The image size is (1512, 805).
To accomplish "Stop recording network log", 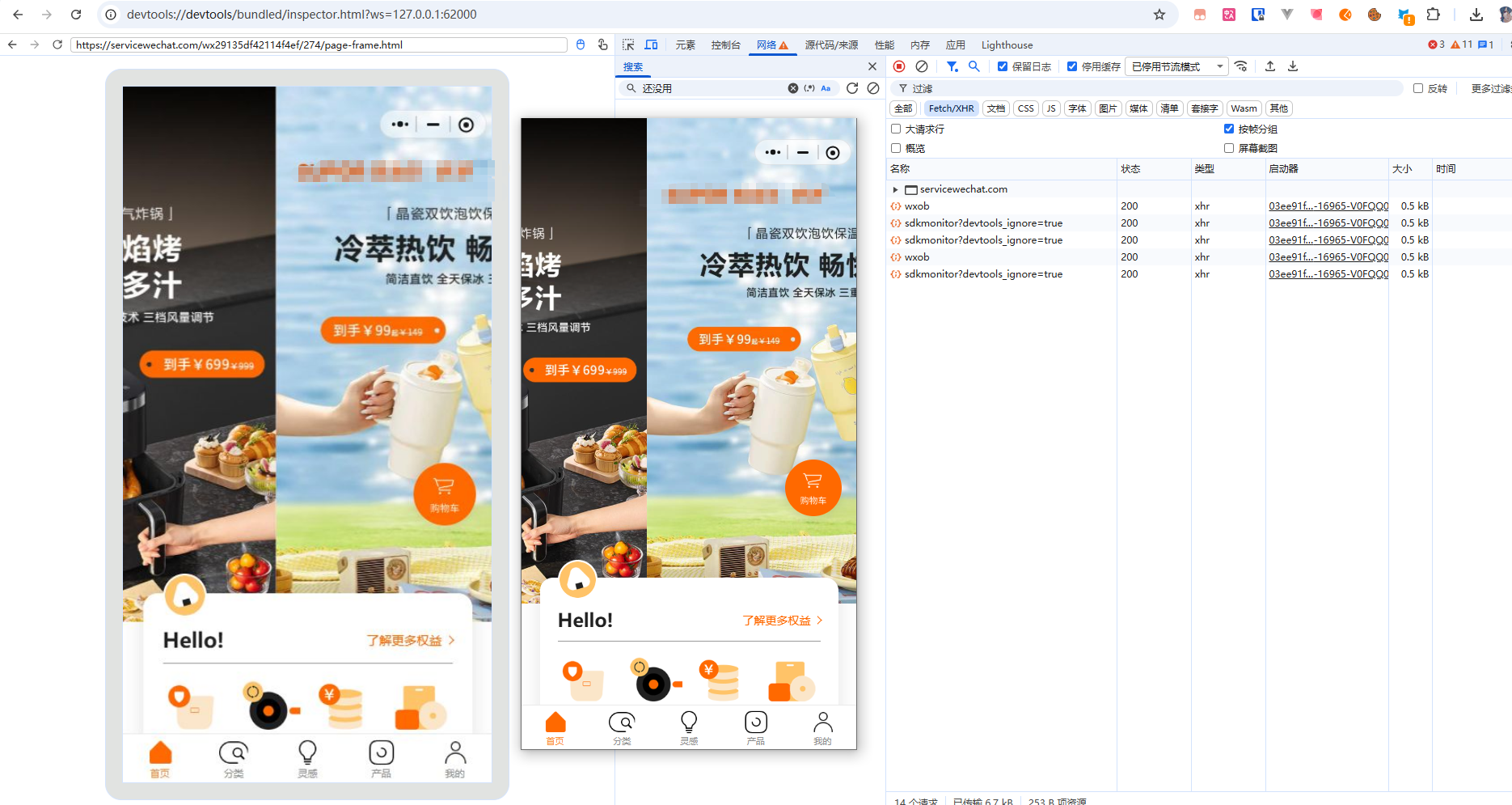I will [899, 66].
